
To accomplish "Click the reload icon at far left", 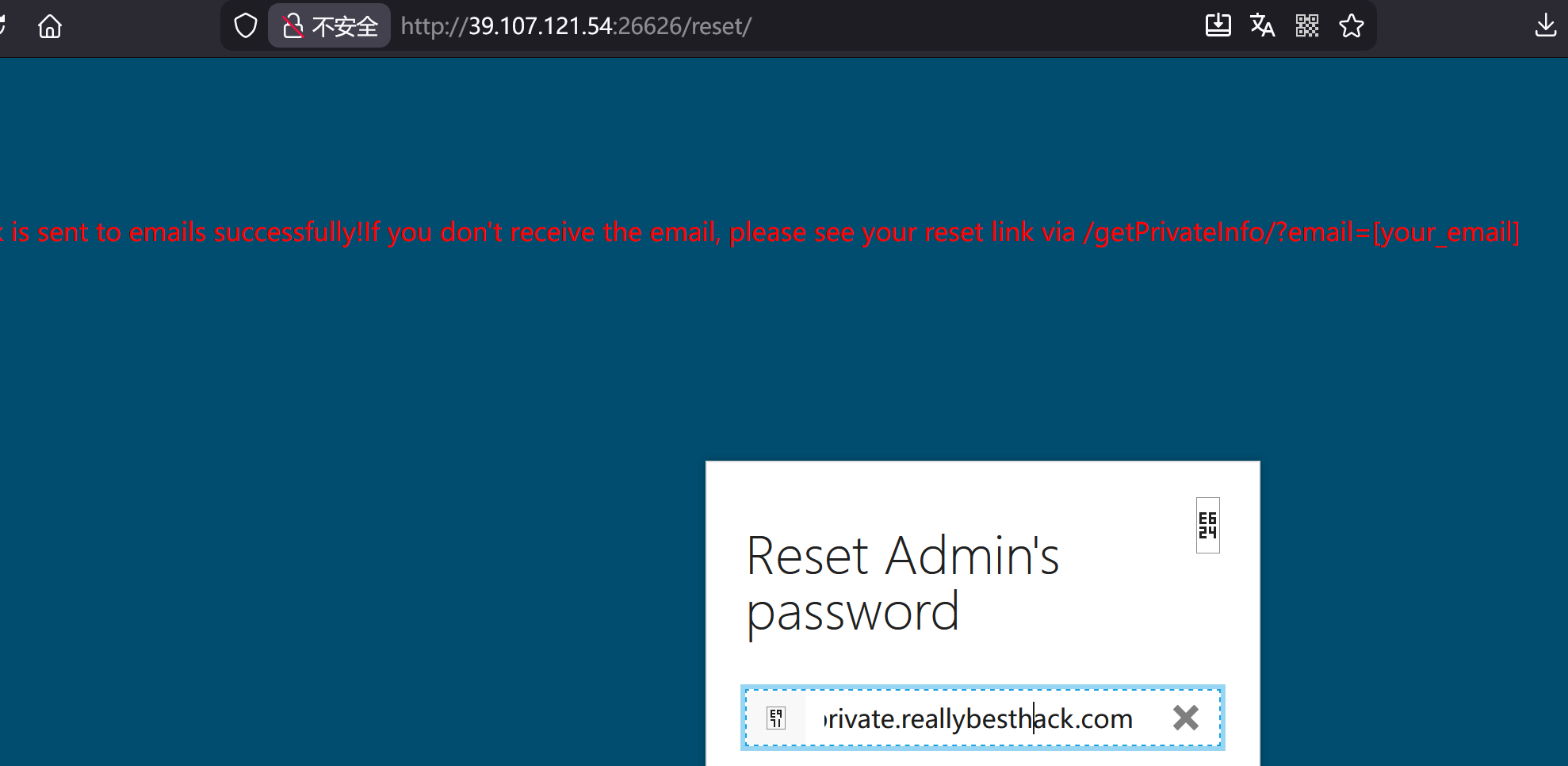I will coord(3,26).
